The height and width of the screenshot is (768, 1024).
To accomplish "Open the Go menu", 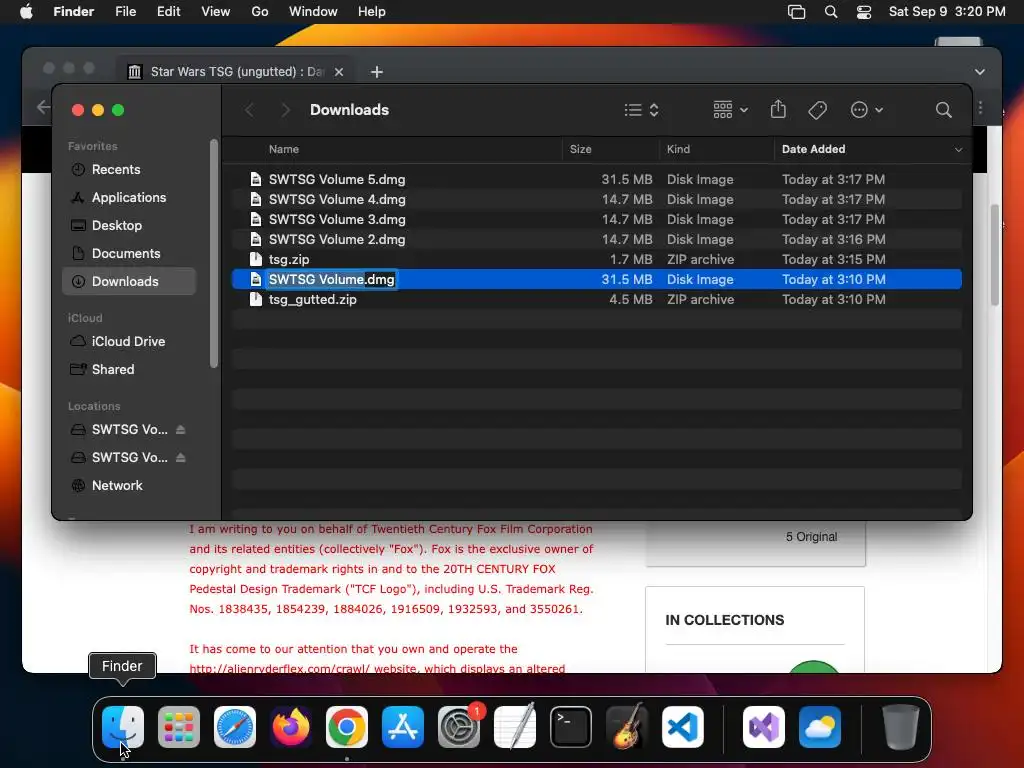I will coord(260,12).
